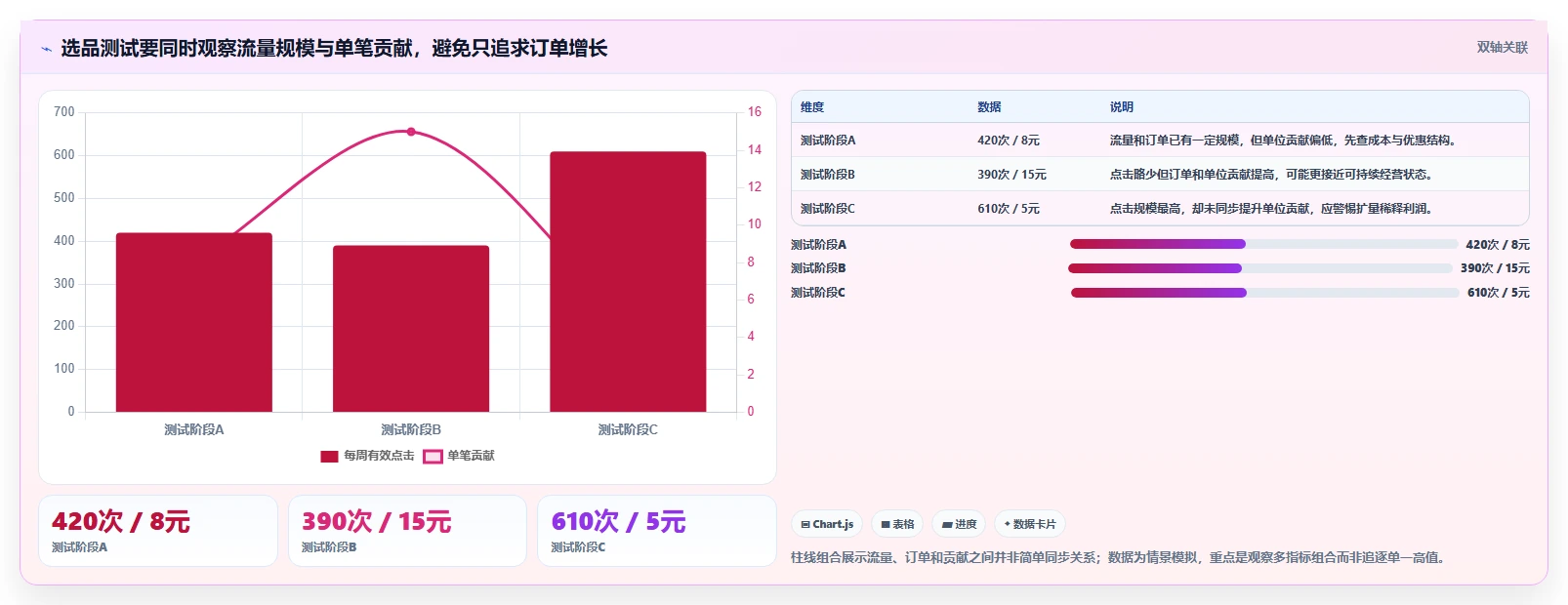Click the 390次 / 15元 table cell

[x=1011, y=175]
